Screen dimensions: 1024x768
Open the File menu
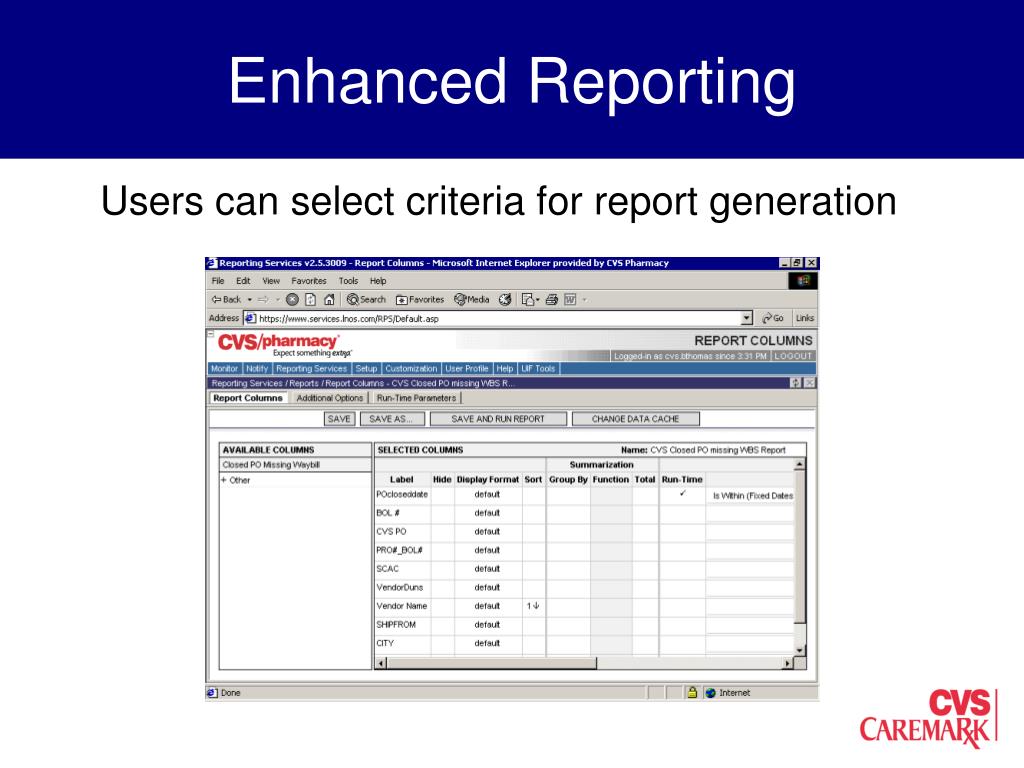(218, 281)
